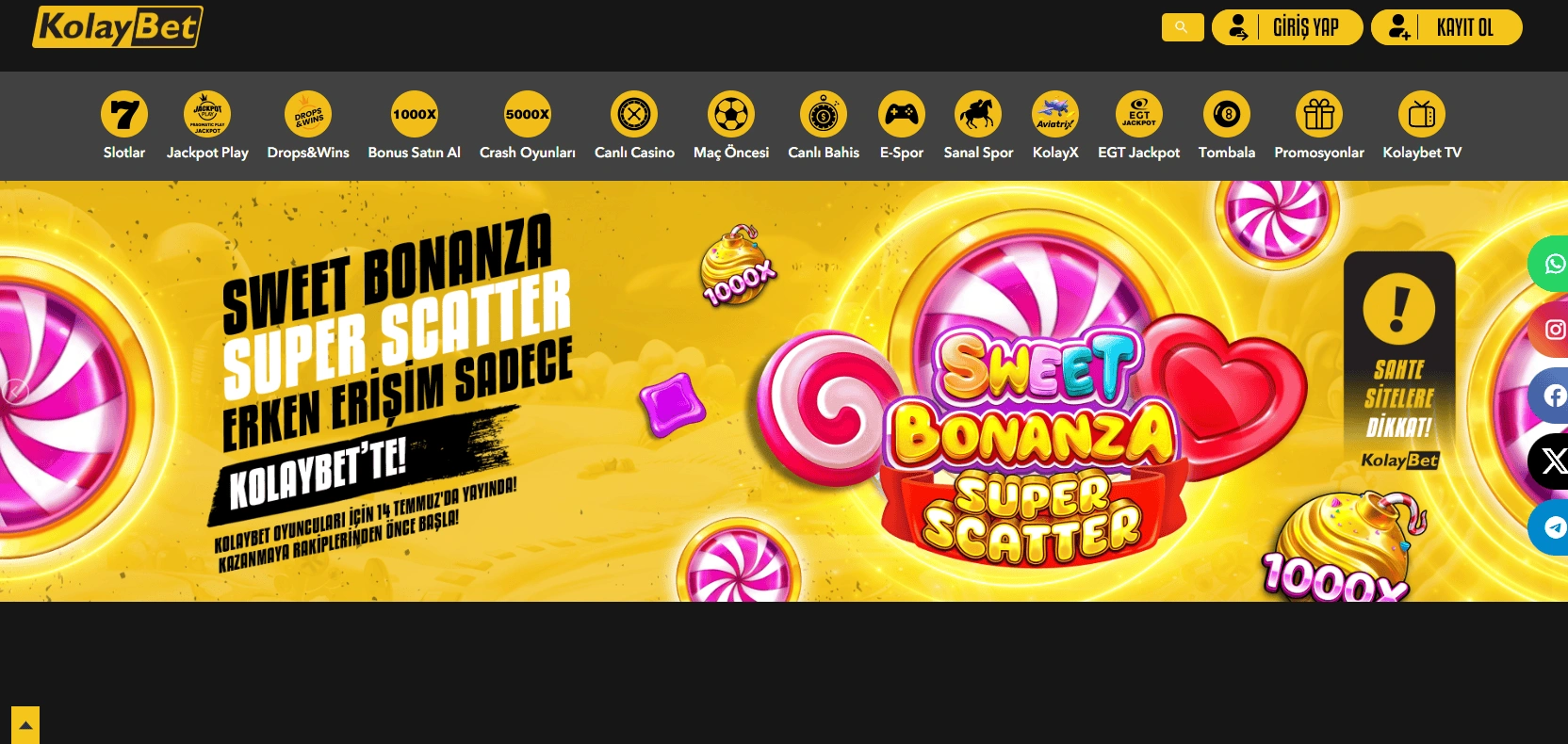
Task: Open E-Spor gamepad icon
Action: pyautogui.click(x=902, y=114)
